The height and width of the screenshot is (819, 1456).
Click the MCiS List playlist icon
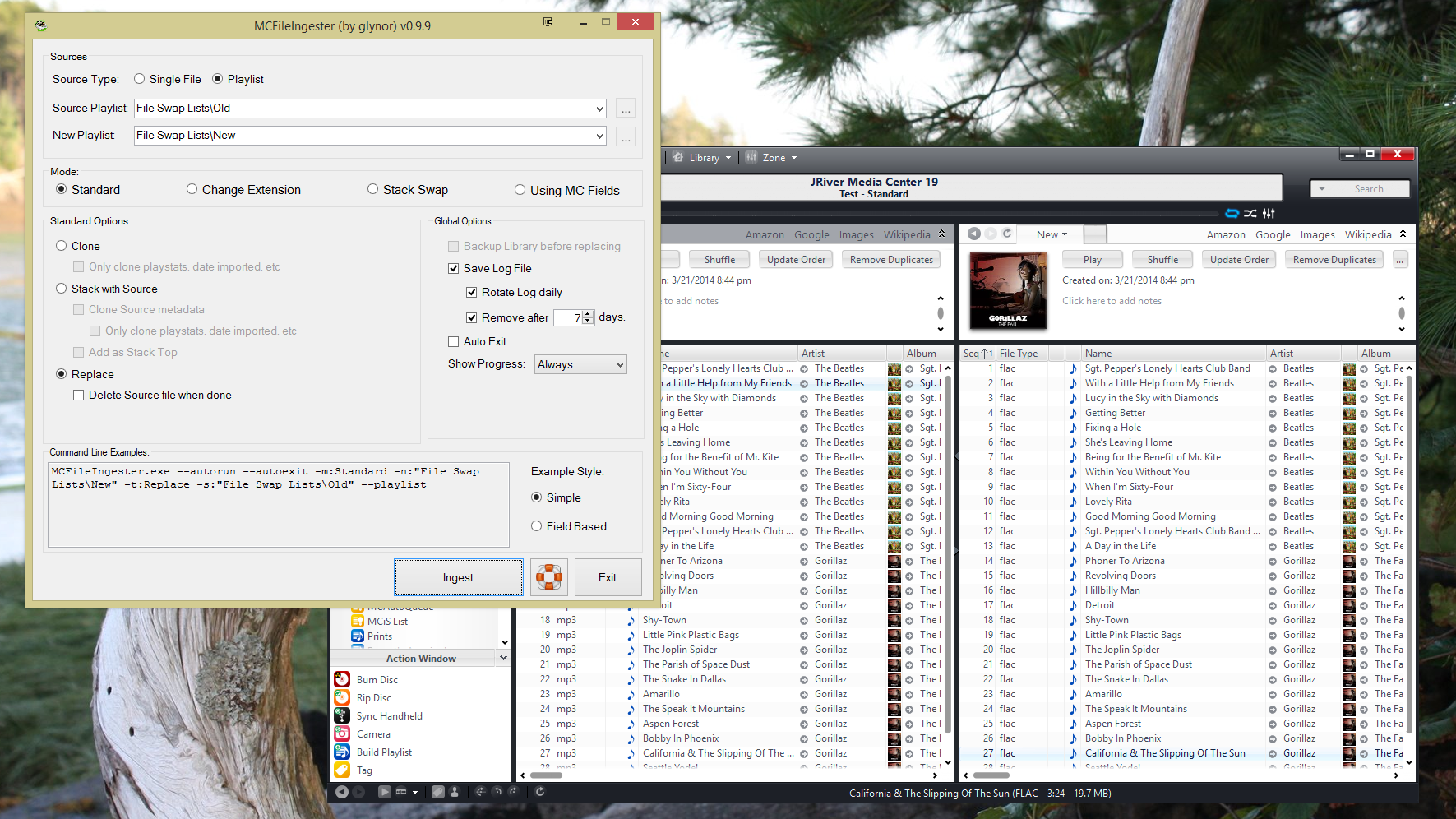[358, 621]
